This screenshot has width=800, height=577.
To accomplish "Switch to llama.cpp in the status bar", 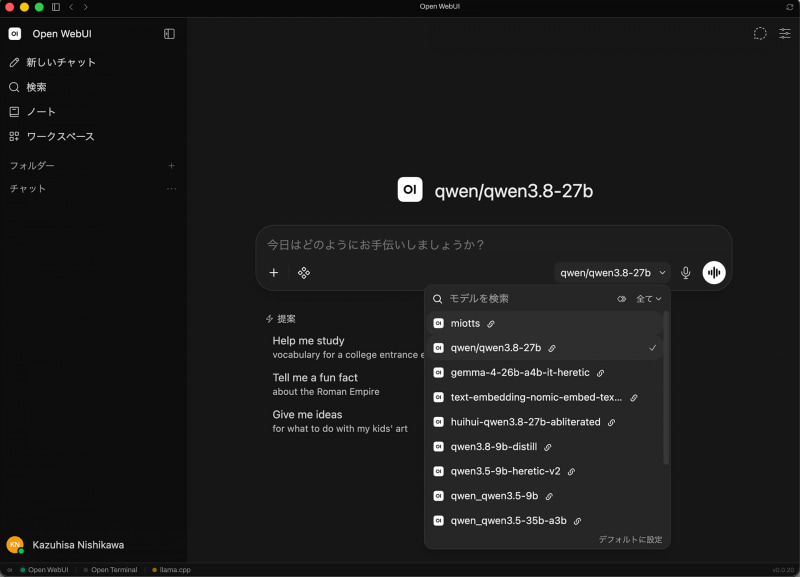I will (x=171, y=570).
